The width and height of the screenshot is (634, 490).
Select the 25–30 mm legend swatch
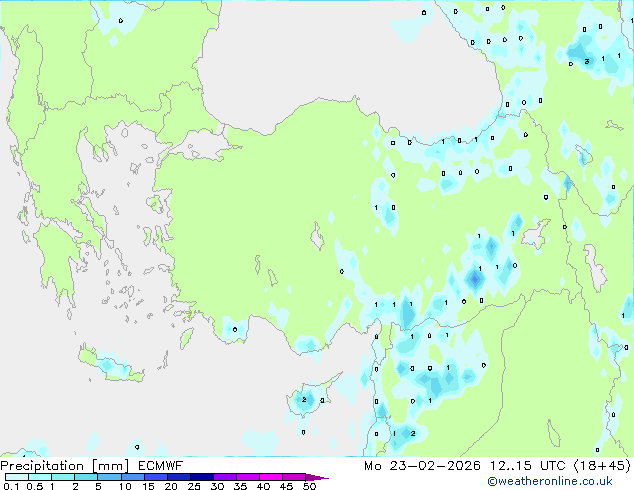pyautogui.click(x=201, y=477)
